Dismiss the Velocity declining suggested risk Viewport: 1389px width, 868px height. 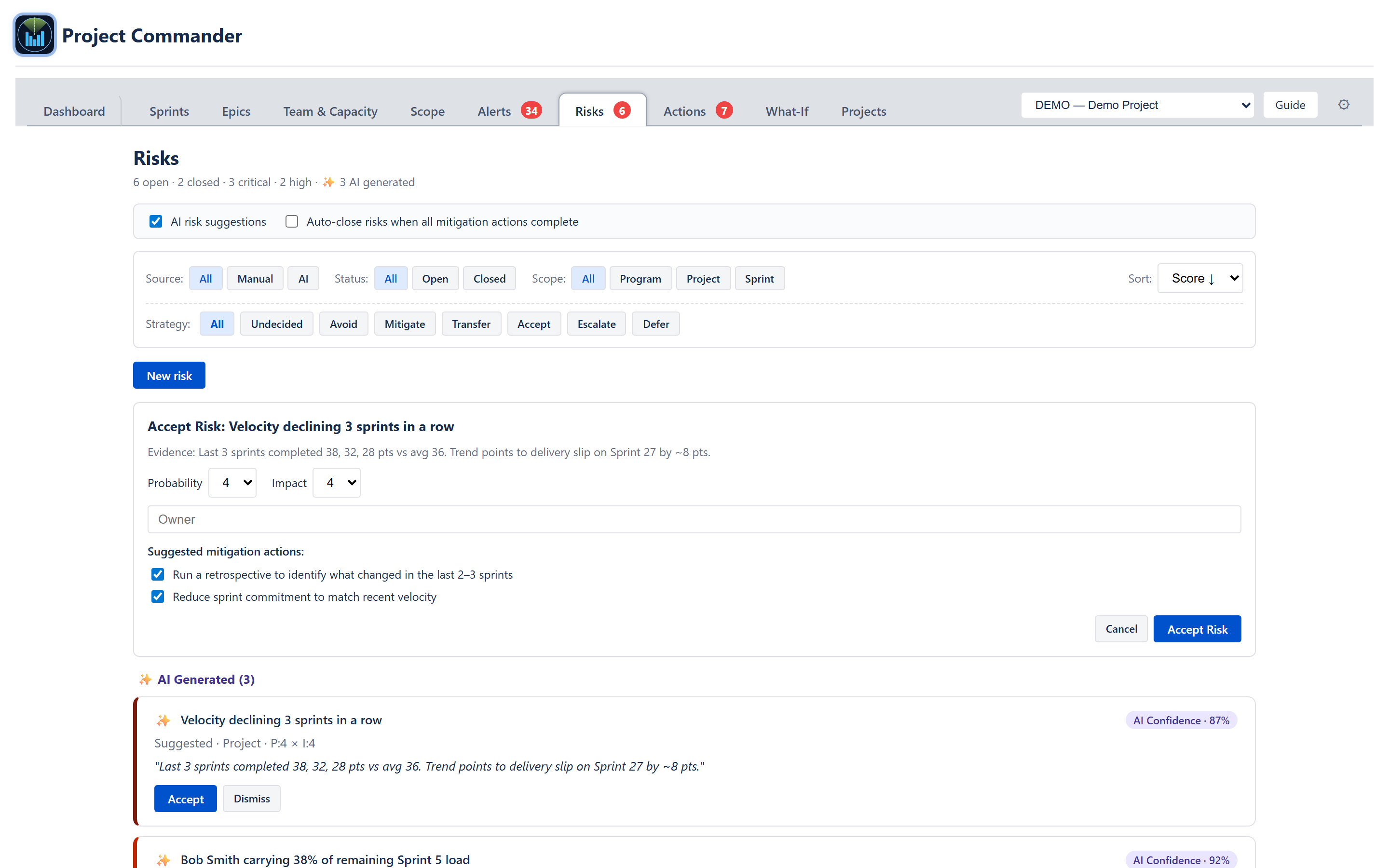pyautogui.click(x=251, y=799)
